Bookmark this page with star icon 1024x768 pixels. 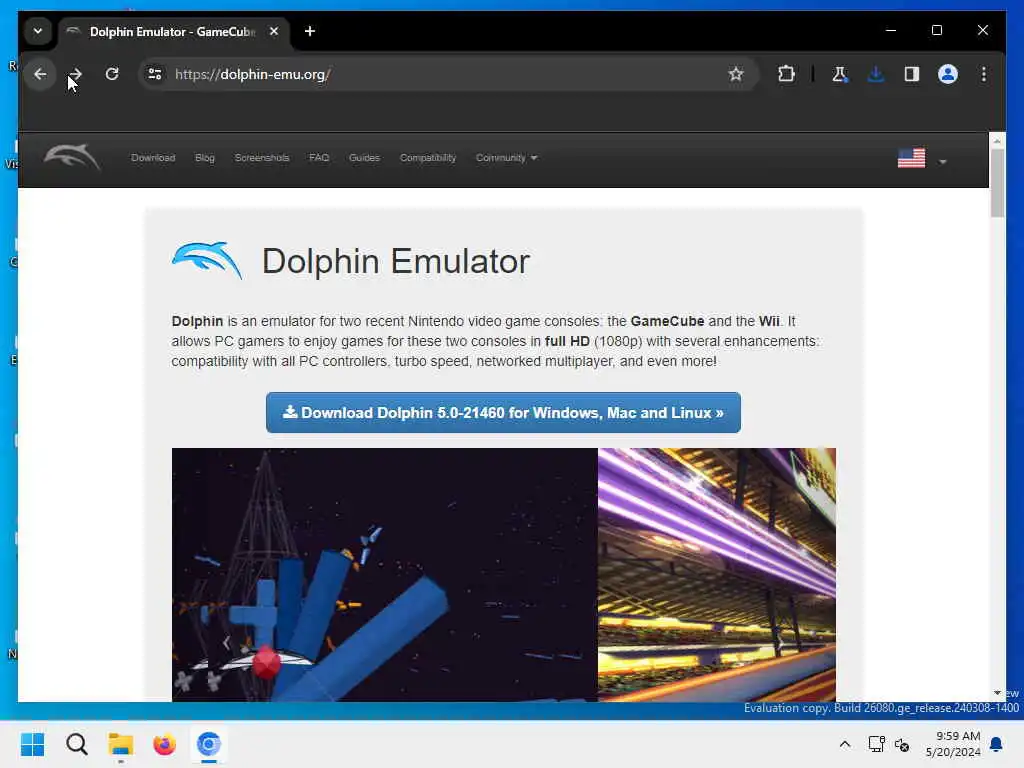pyautogui.click(x=736, y=74)
